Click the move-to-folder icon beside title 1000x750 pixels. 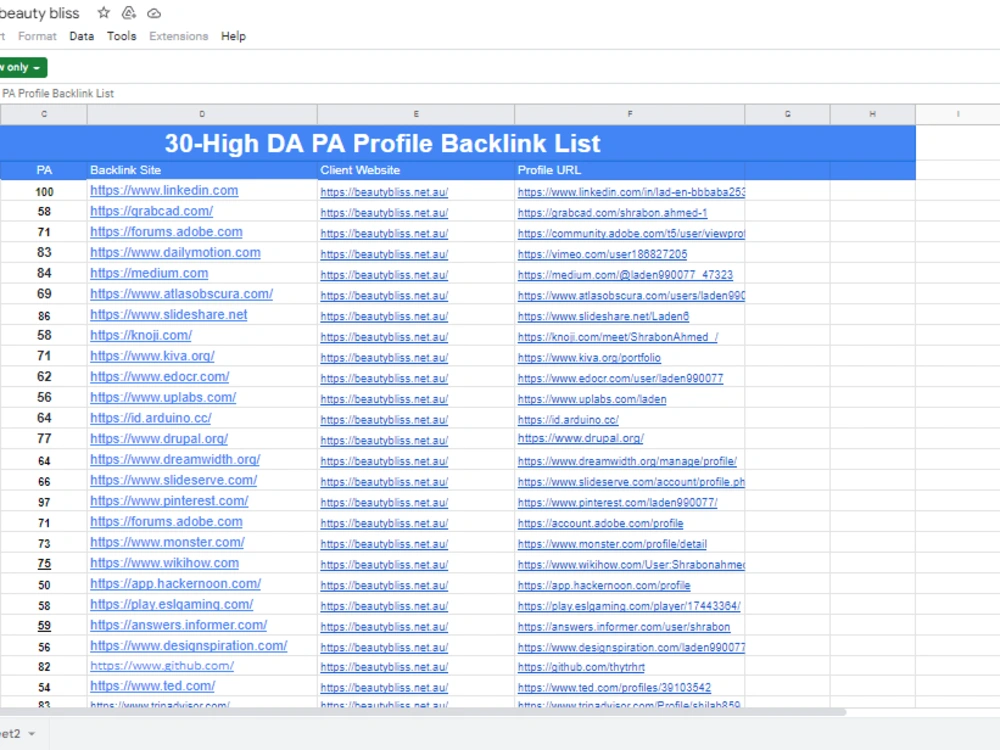(x=129, y=13)
